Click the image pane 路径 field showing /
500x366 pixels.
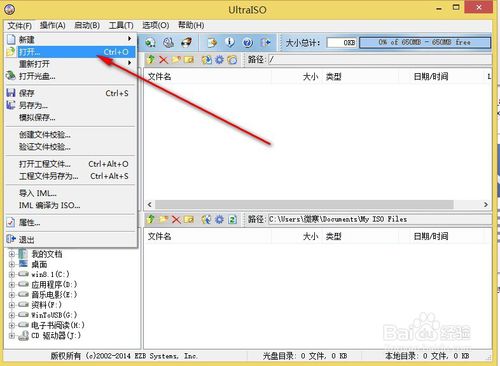click(380, 60)
